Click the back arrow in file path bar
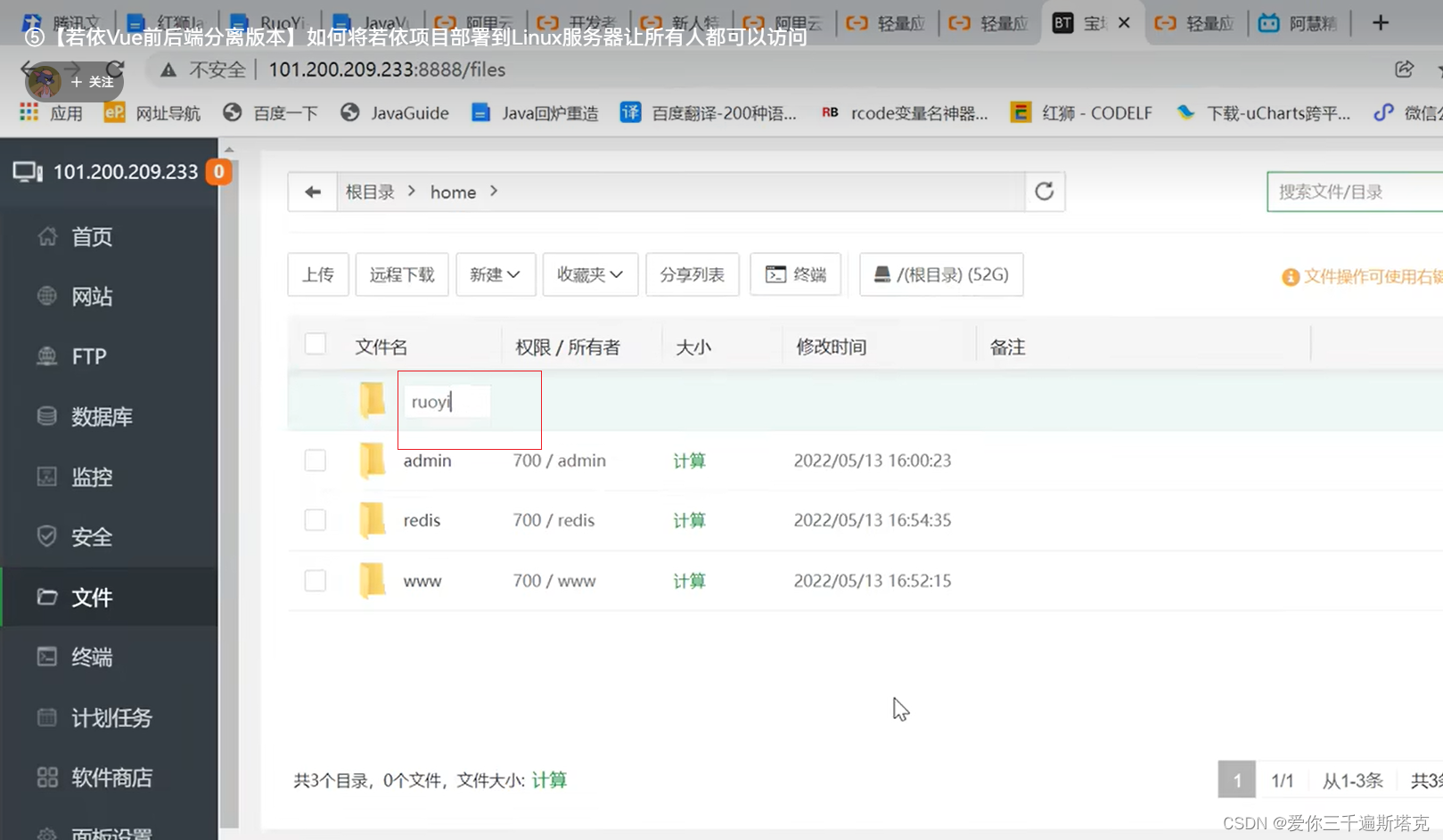The width and height of the screenshot is (1443, 840). [x=313, y=192]
